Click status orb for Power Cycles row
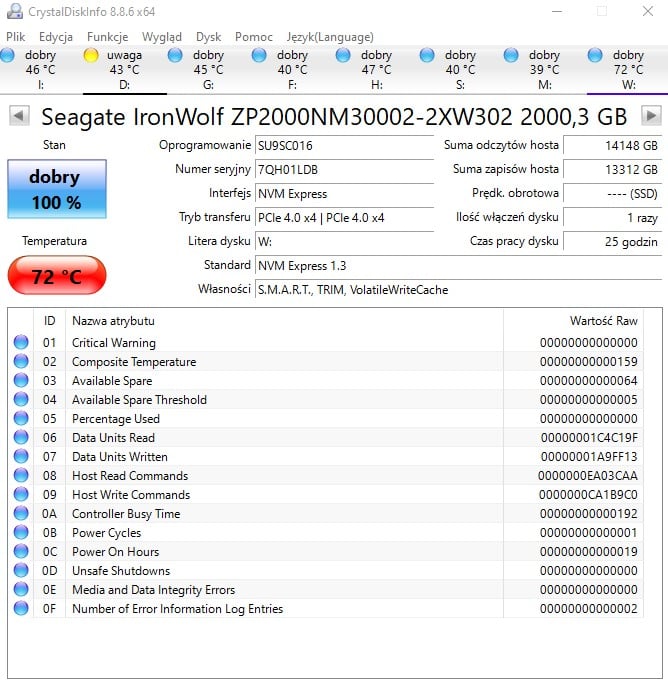This screenshot has height=685, width=668. click(21, 533)
